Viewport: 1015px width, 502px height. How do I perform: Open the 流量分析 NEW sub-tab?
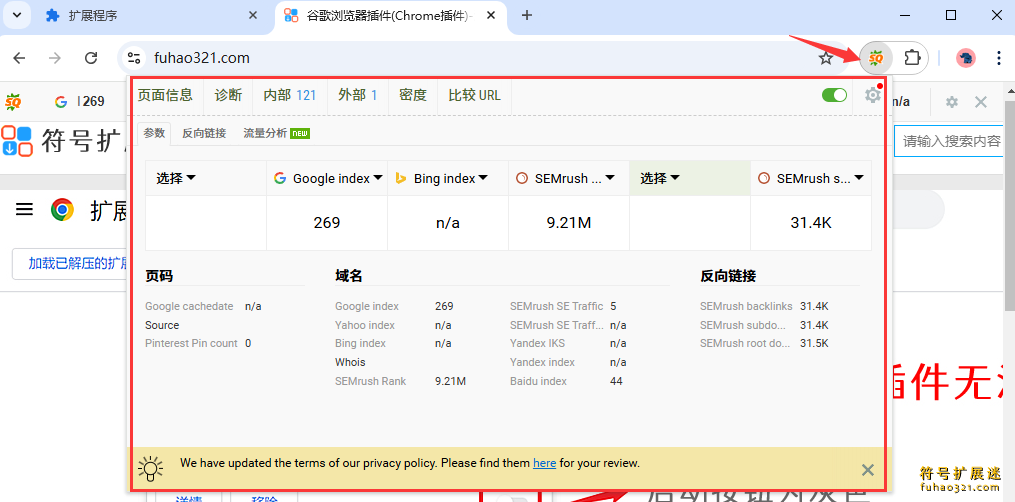pos(276,133)
